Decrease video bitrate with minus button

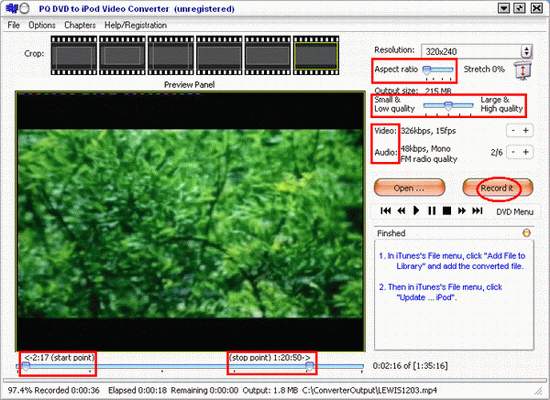pos(513,131)
